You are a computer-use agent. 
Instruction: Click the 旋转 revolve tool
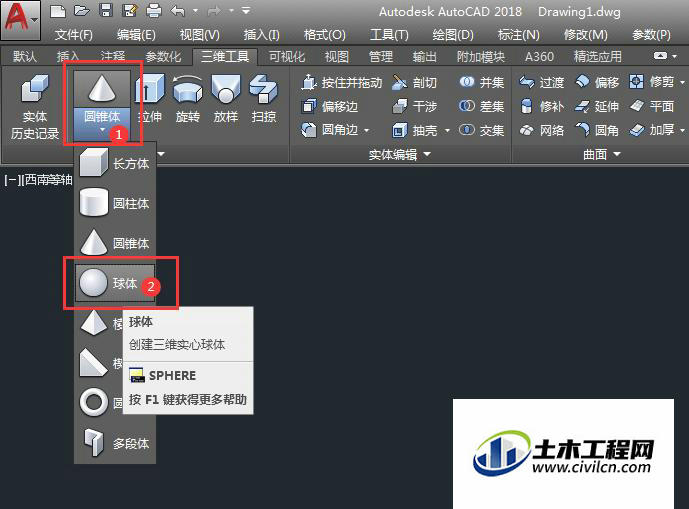click(188, 98)
